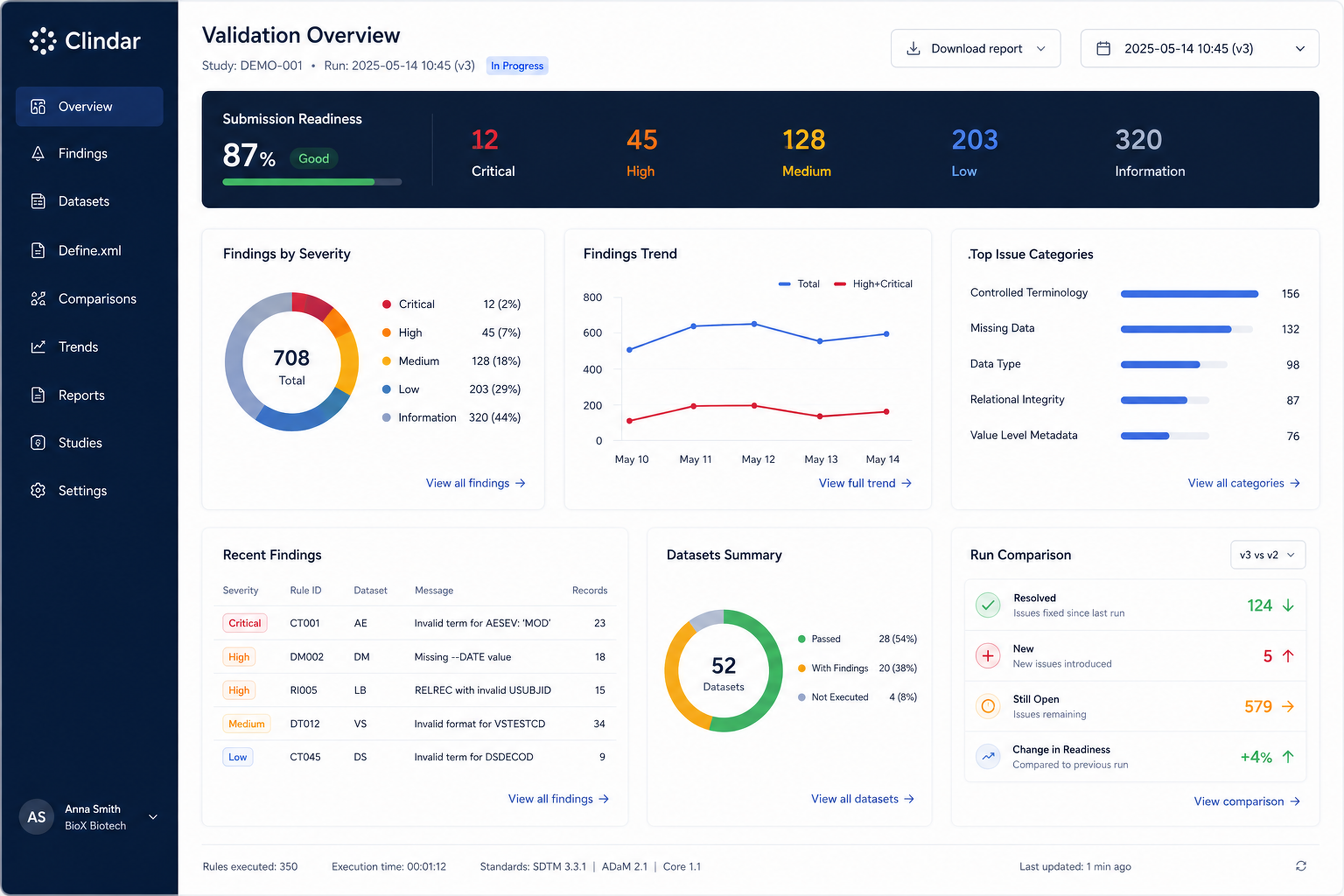Click the Records column header

[590, 590]
